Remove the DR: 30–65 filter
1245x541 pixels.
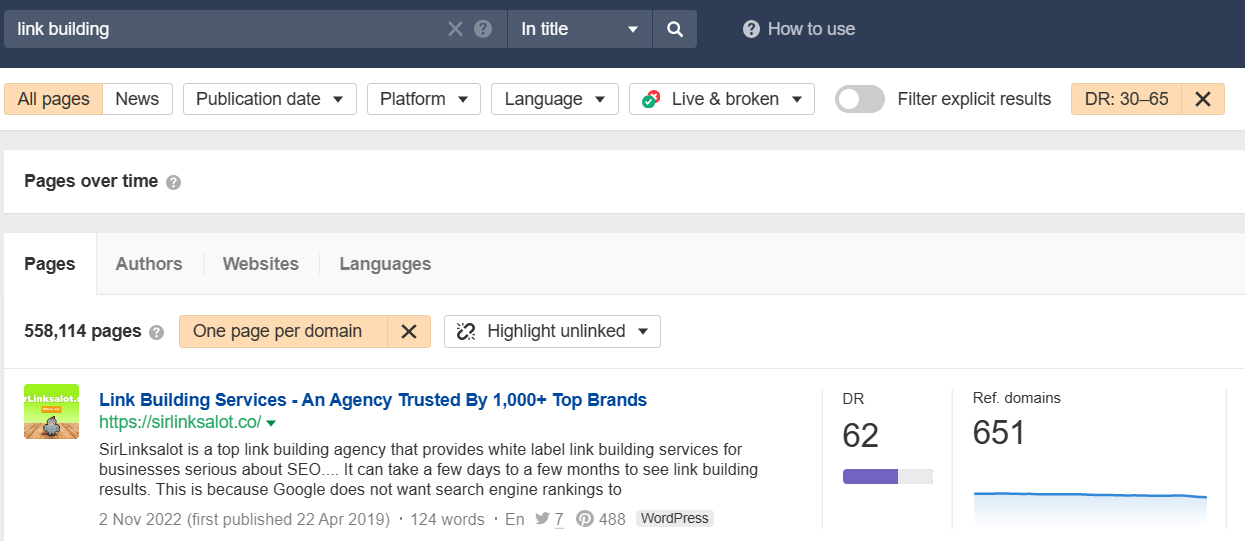[x=1203, y=99]
